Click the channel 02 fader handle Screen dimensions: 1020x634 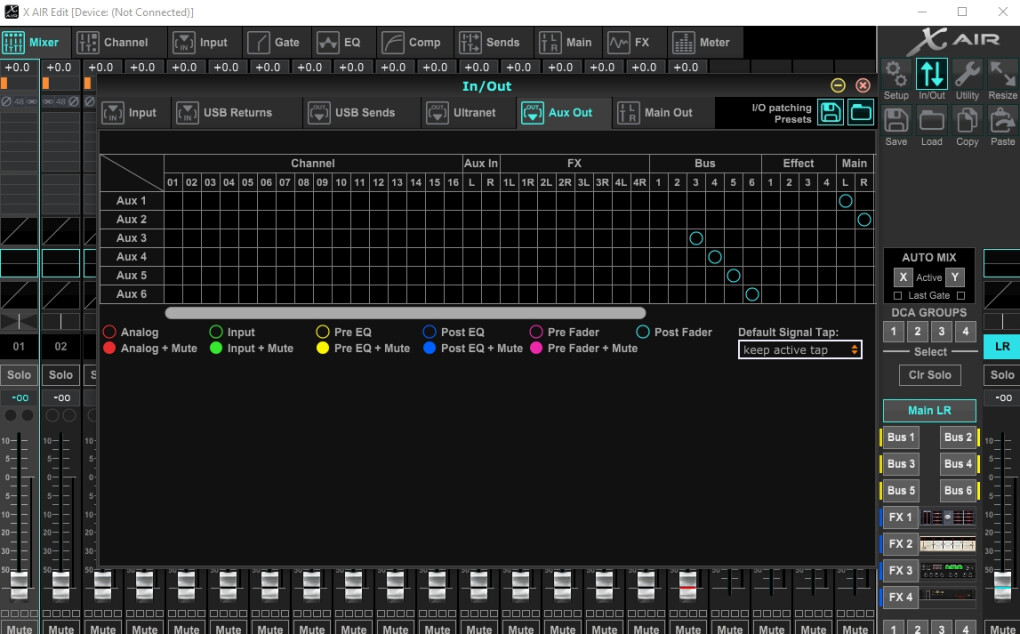pos(60,584)
